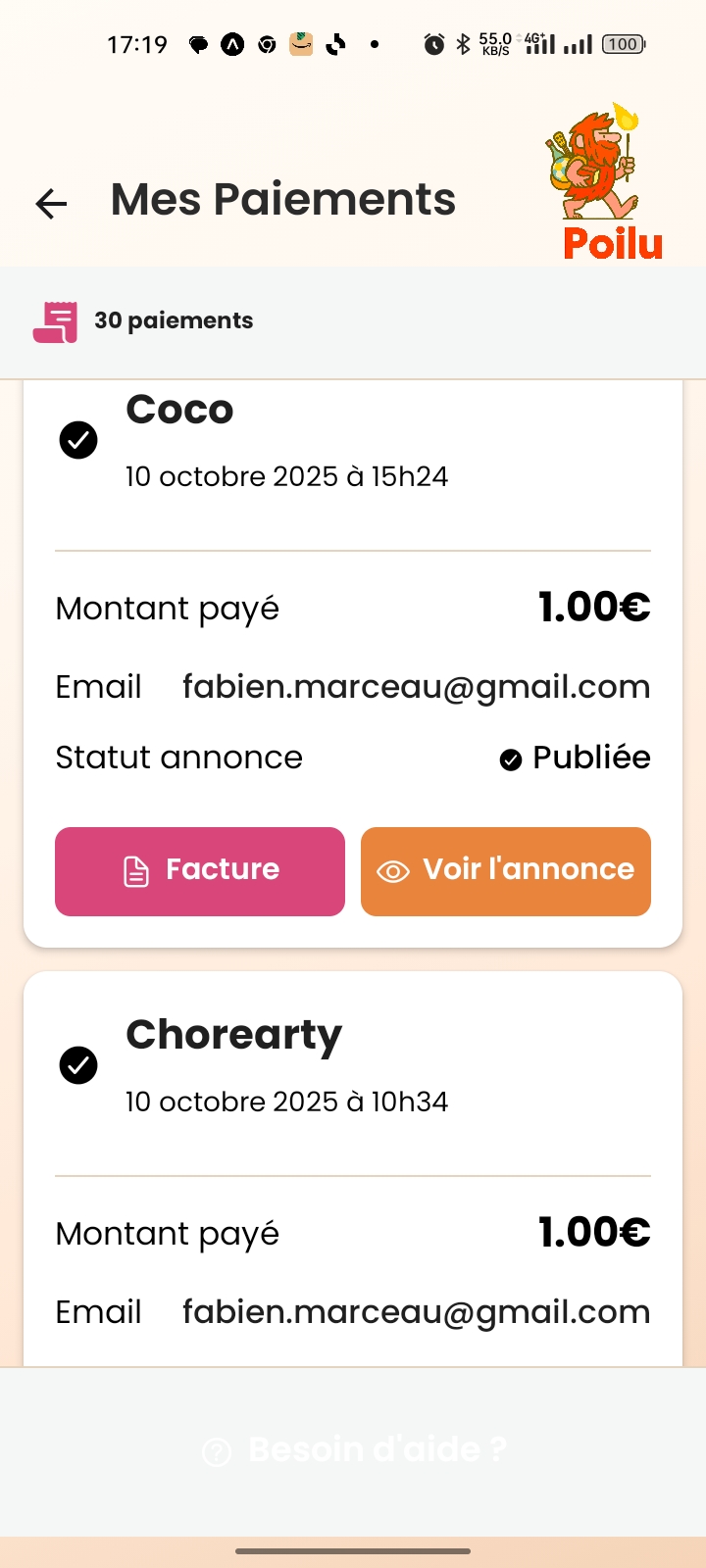Viewport: 706px width, 1568px height.
Task: Tap the Coco email address
Action: pos(416,687)
